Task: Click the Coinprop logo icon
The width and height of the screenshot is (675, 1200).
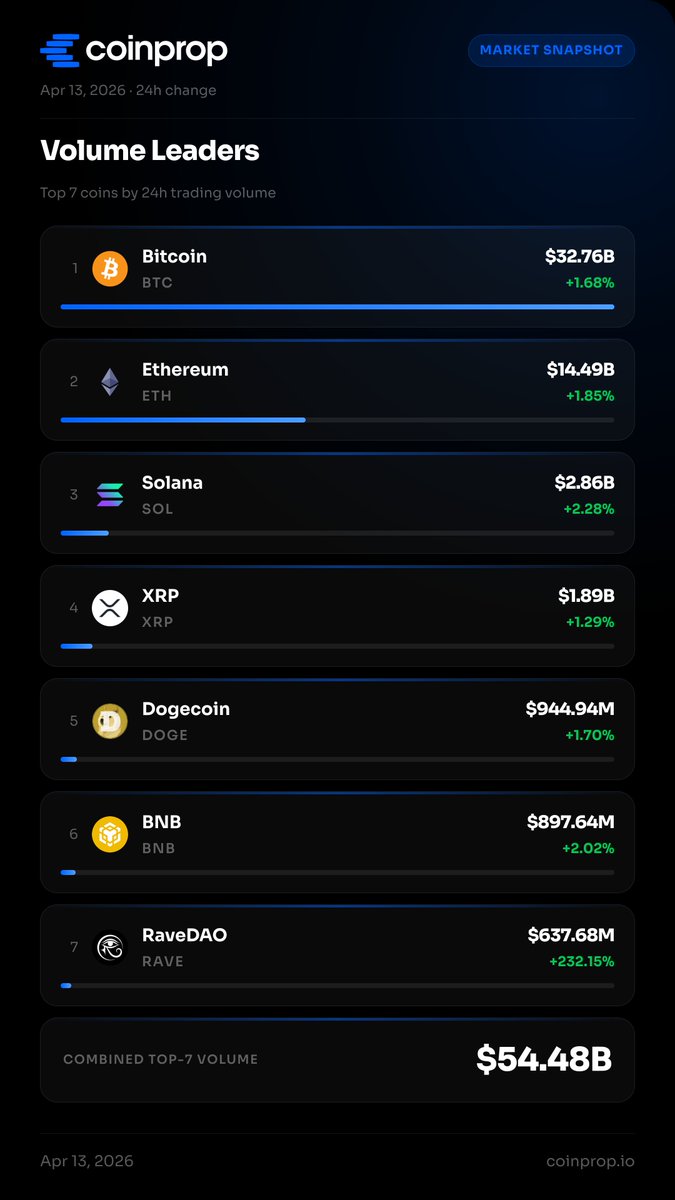Action: (60, 49)
